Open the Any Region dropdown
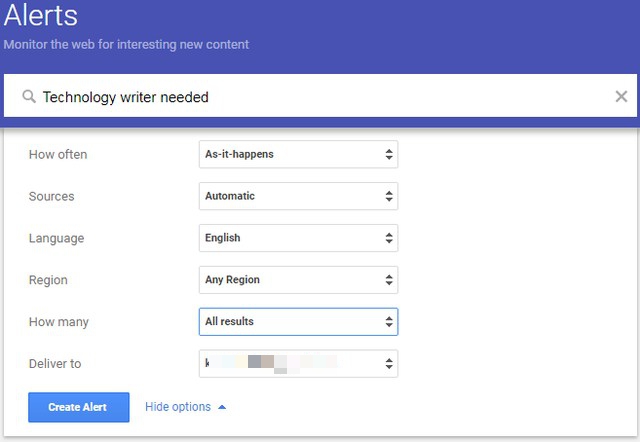 pos(298,280)
